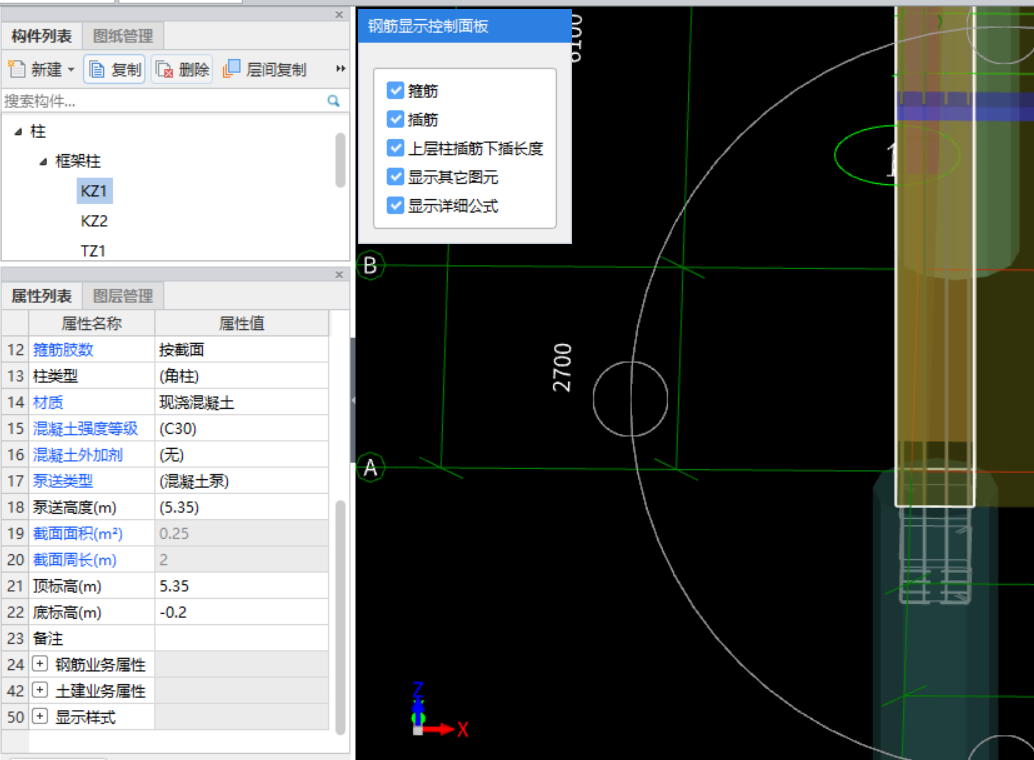The height and width of the screenshot is (760, 1034).
Task: Select the 现浇混凝土 value cell
Action: [x=241, y=402]
